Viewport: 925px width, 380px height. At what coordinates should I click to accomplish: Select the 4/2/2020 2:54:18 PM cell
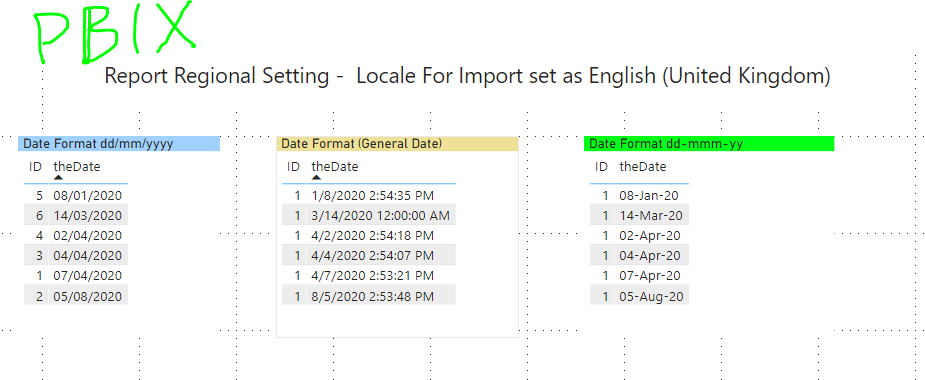381,235
